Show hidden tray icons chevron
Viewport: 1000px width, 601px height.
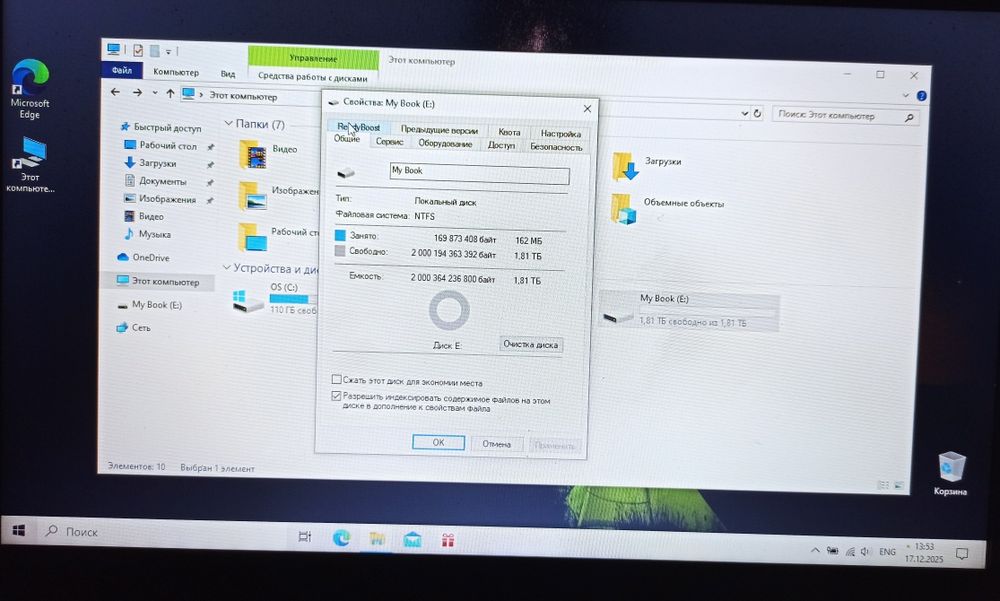pos(815,550)
